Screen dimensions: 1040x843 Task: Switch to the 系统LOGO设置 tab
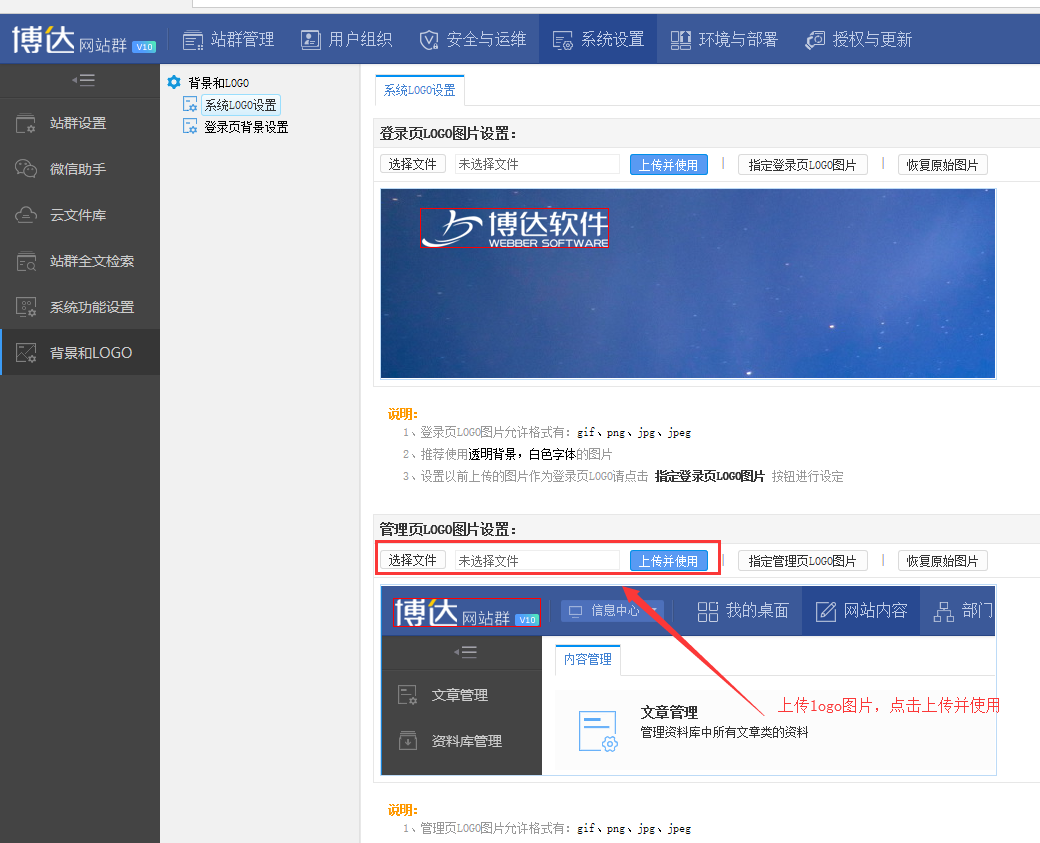tap(420, 90)
